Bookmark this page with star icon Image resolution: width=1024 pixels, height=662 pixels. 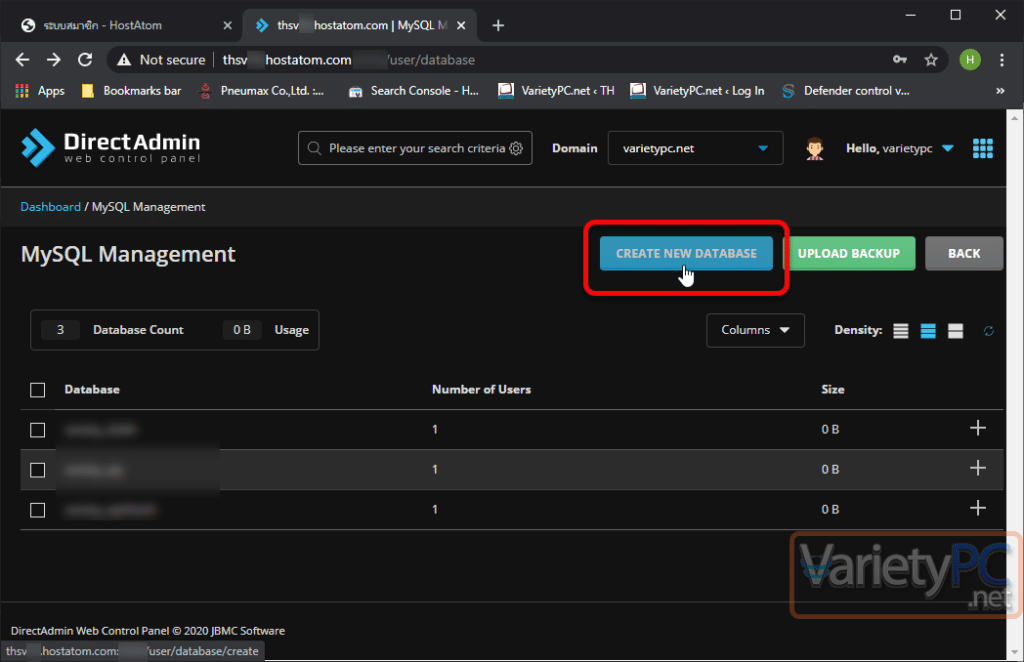click(931, 60)
